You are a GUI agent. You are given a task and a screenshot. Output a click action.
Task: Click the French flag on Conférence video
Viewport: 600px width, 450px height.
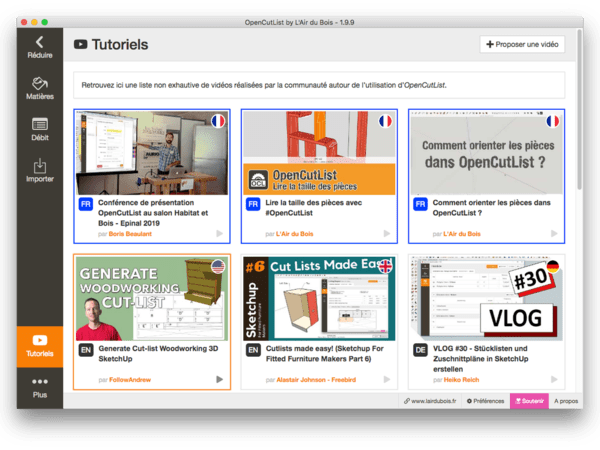point(218,121)
